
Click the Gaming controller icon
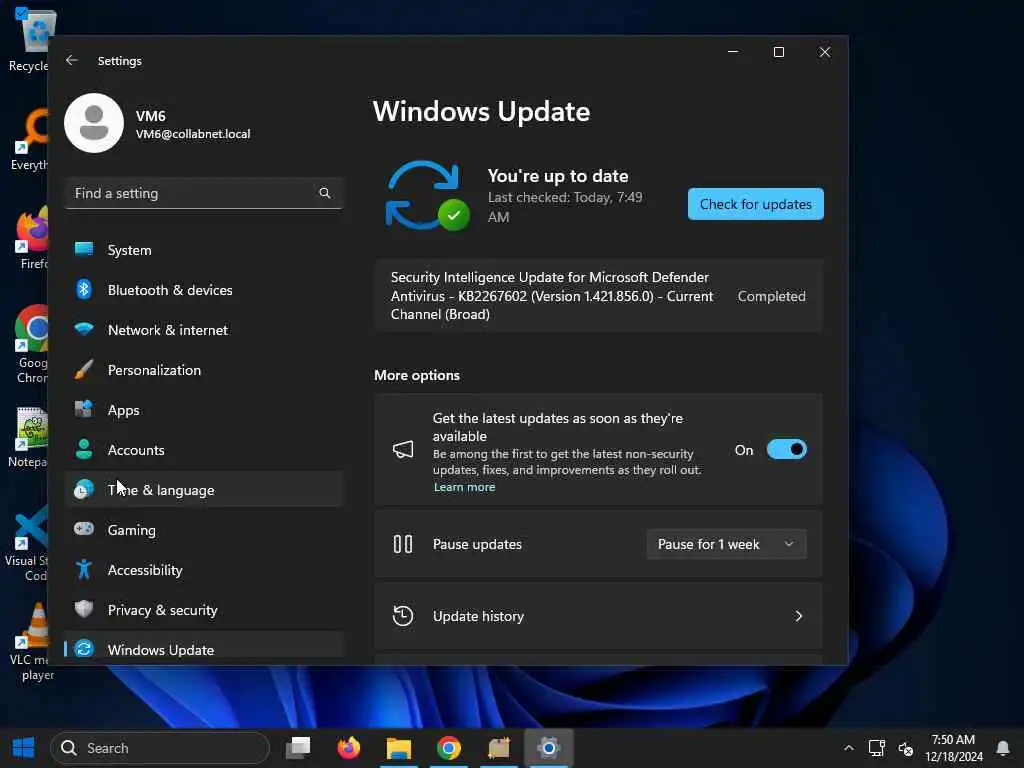coord(84,529)
